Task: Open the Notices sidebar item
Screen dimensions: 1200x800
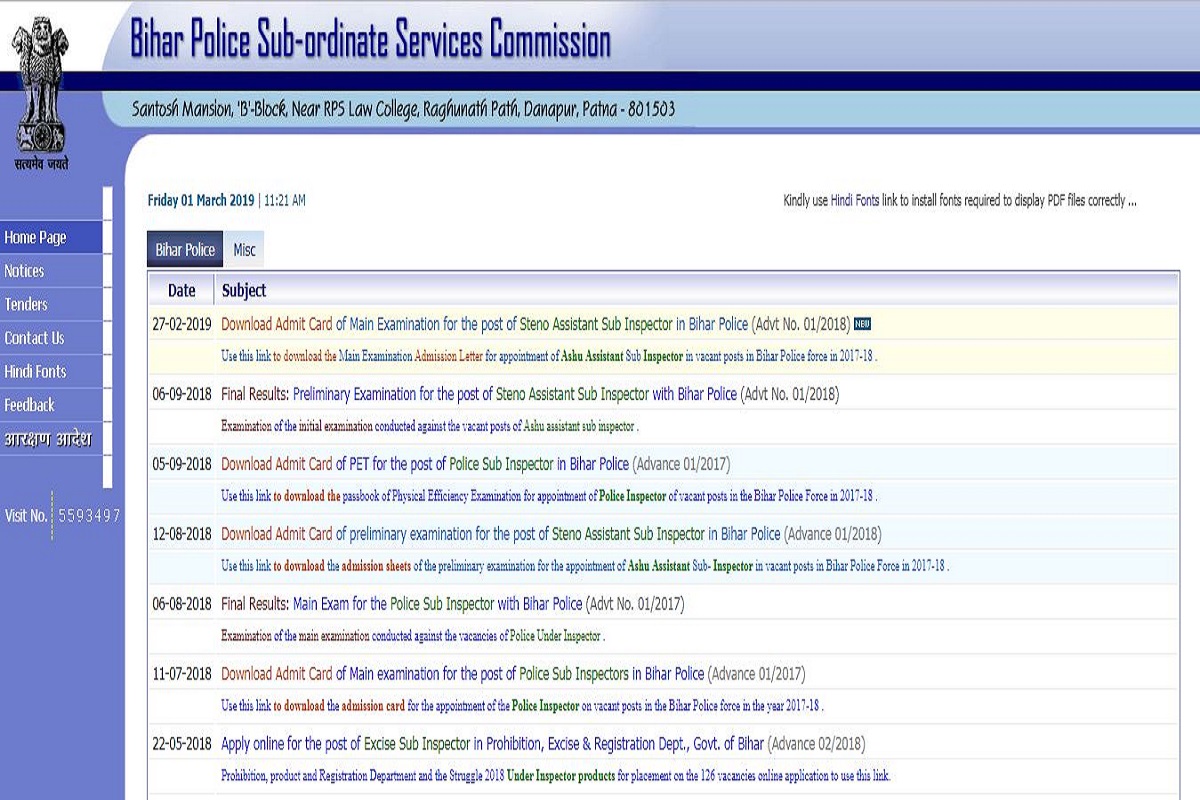Action: click(x=51, y=271)
